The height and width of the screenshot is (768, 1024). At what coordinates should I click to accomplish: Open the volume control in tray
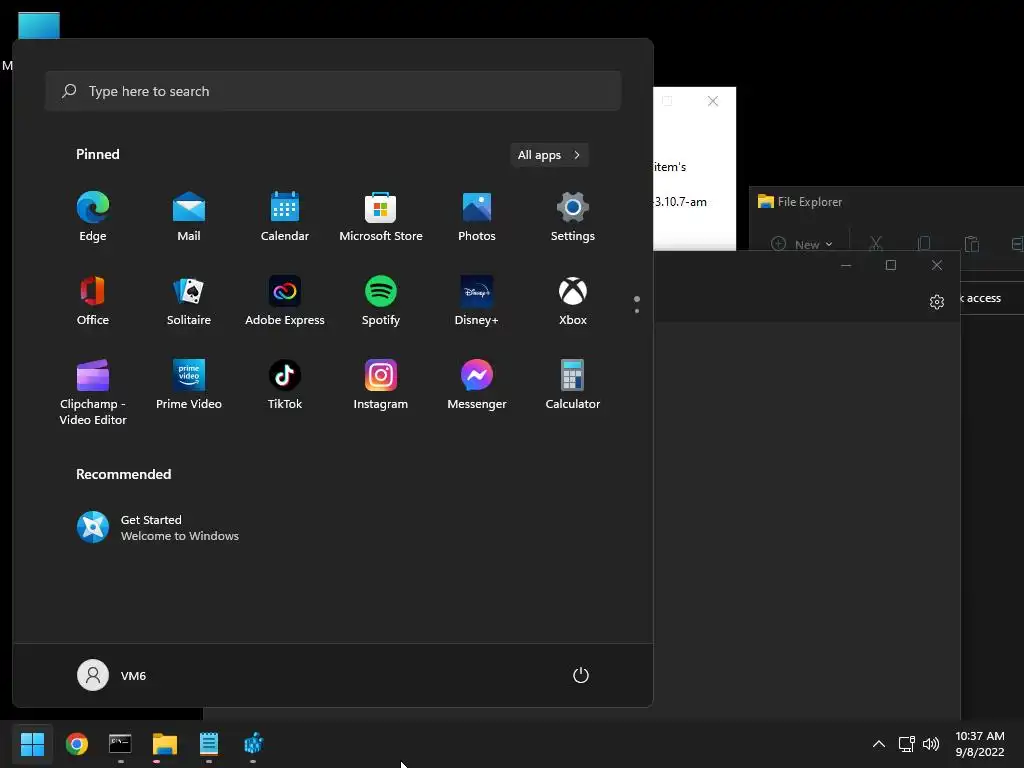931,744
